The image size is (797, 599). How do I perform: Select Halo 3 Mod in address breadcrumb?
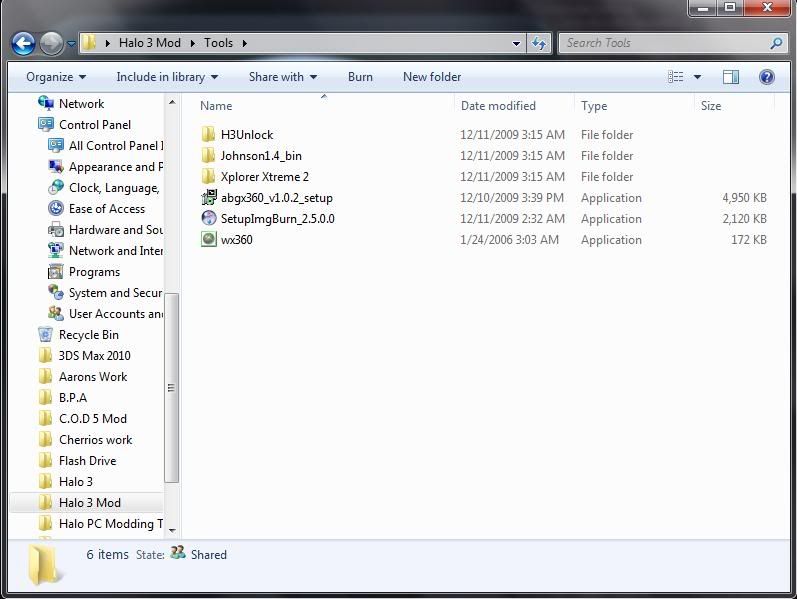149,43
